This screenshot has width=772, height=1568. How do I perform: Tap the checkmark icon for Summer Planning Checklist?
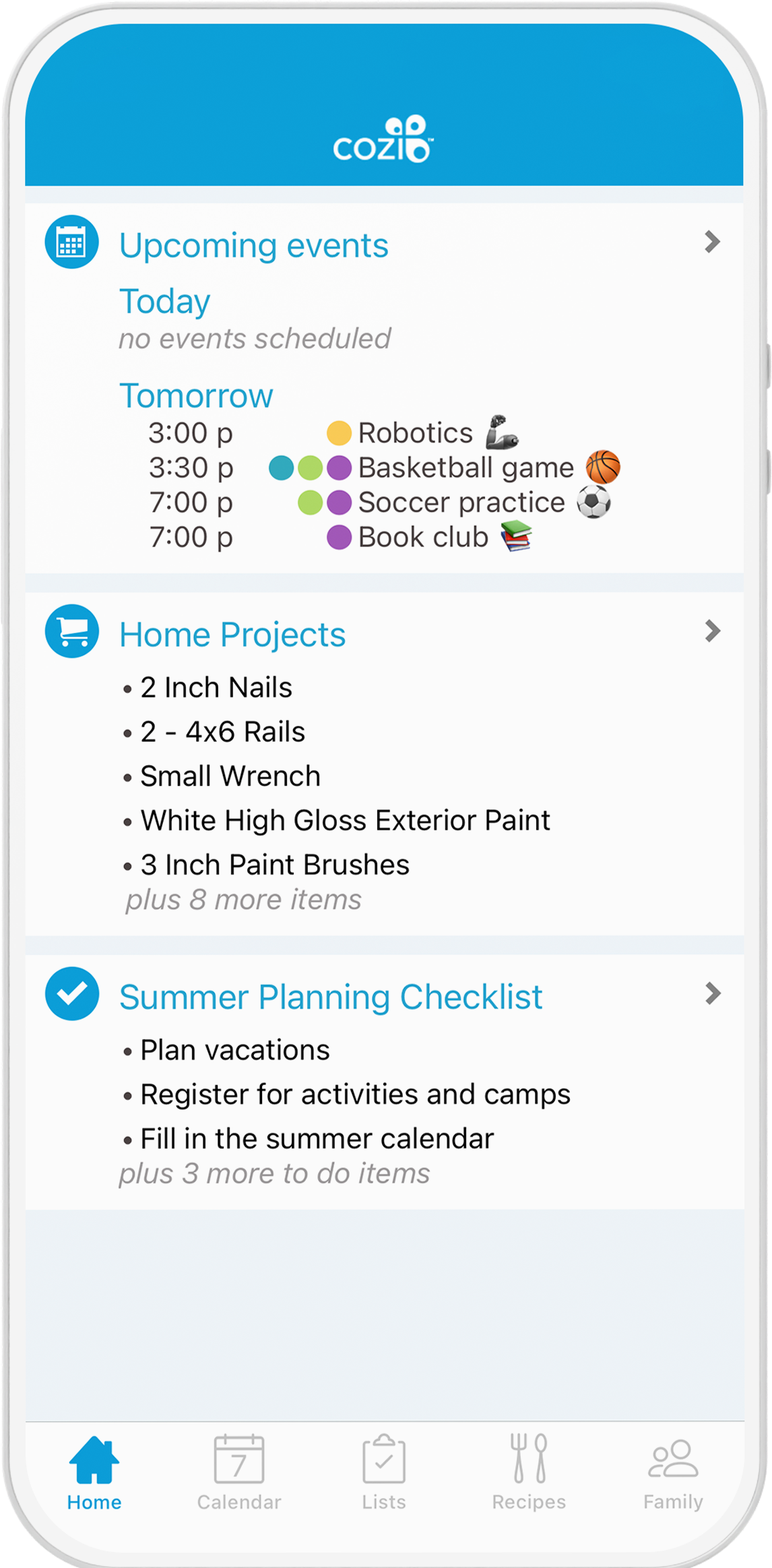pos(72,993)
